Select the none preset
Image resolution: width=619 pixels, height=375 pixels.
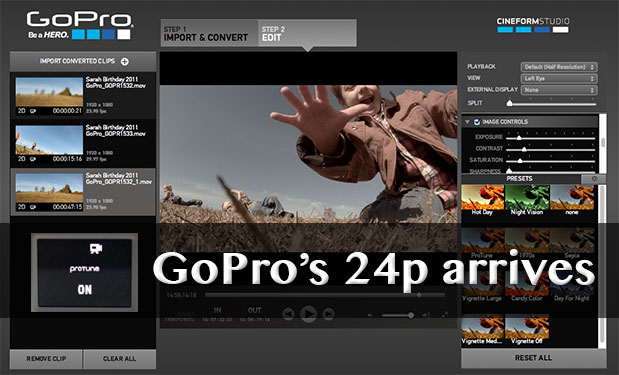coord(572,200)
